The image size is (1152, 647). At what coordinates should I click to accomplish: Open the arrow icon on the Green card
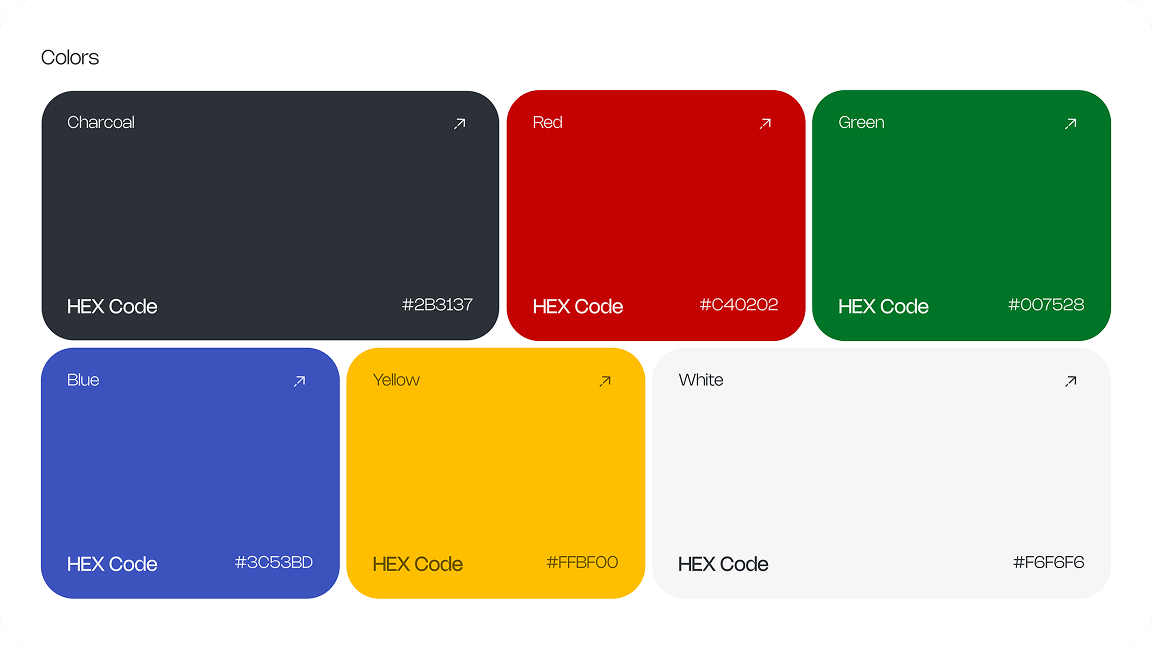coord(1071,123)
